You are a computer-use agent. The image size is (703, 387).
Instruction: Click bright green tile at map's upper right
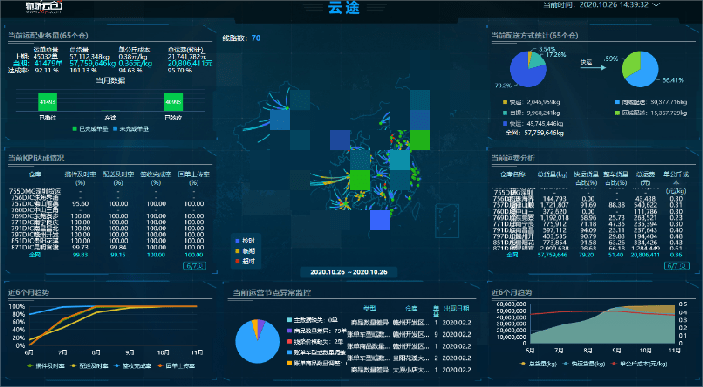pyautogui.click(x=420, y=140)
